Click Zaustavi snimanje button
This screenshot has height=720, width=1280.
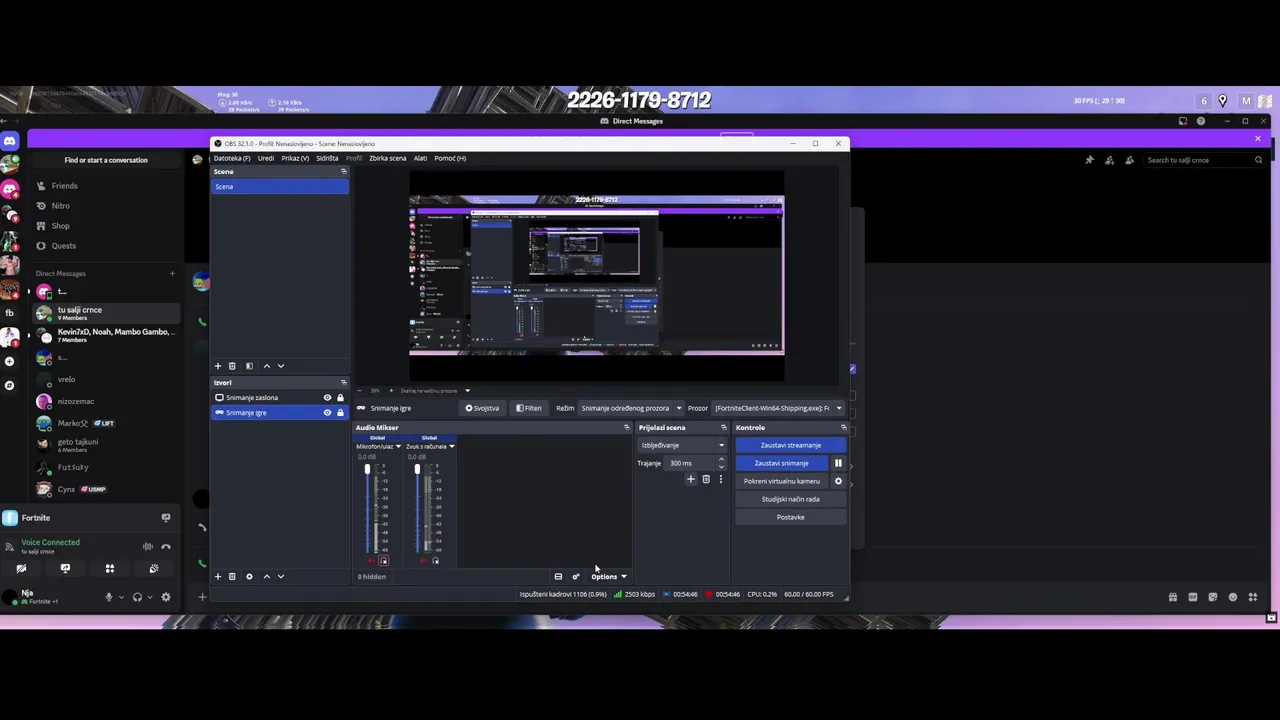(x=782, y=463)
